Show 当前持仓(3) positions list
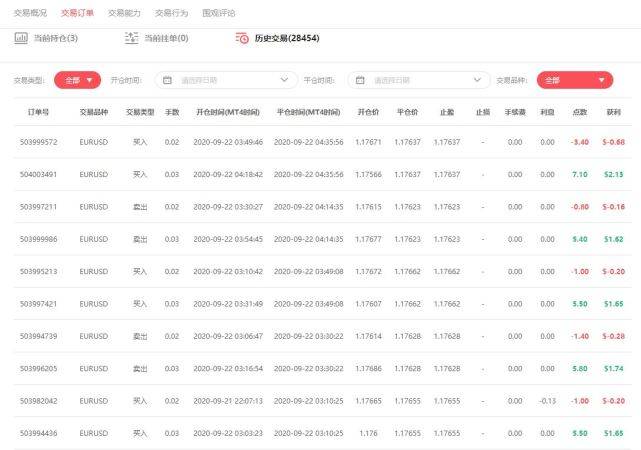 click(x=55, y=38)
